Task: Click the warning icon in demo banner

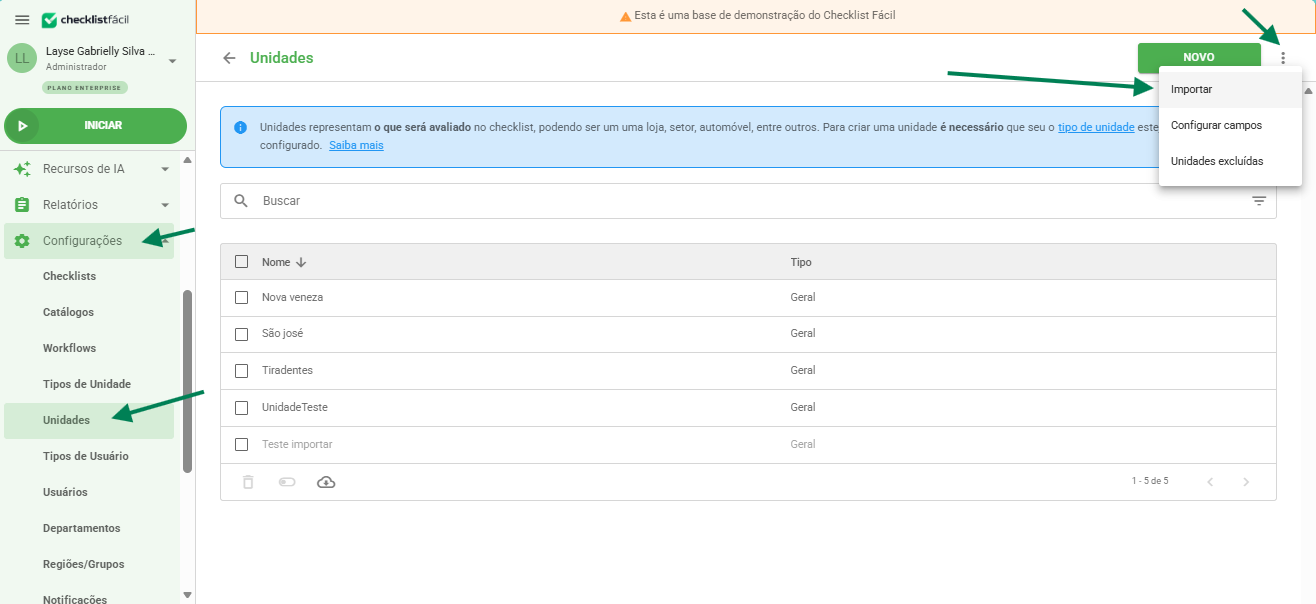Action: pos(625,17)
